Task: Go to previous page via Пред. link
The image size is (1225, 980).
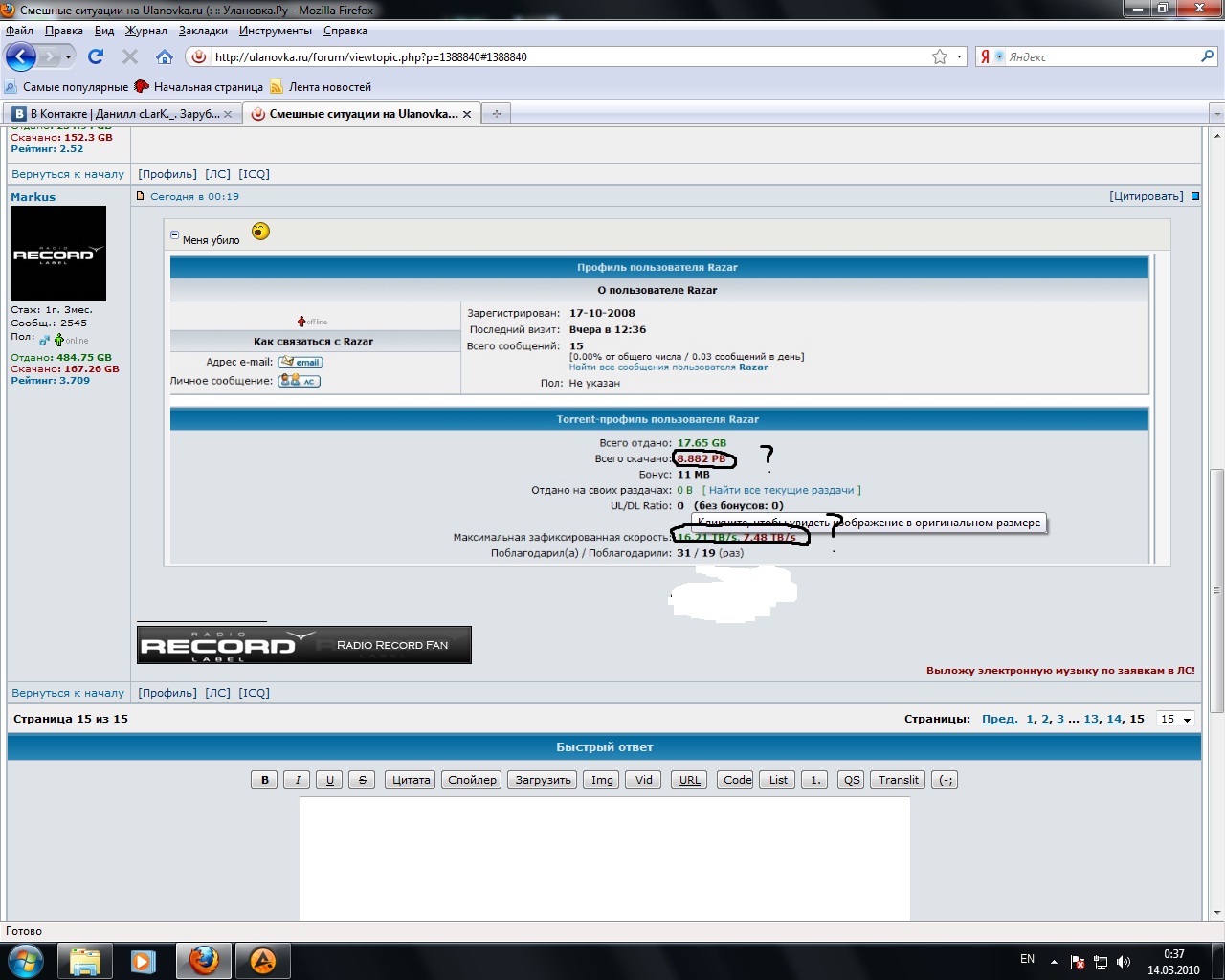Action: [x=1000, y=719]
